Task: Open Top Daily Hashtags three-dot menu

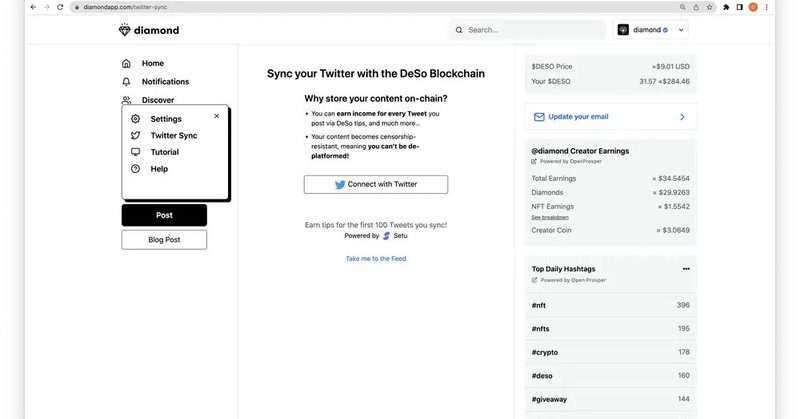Action: (686, 269)
